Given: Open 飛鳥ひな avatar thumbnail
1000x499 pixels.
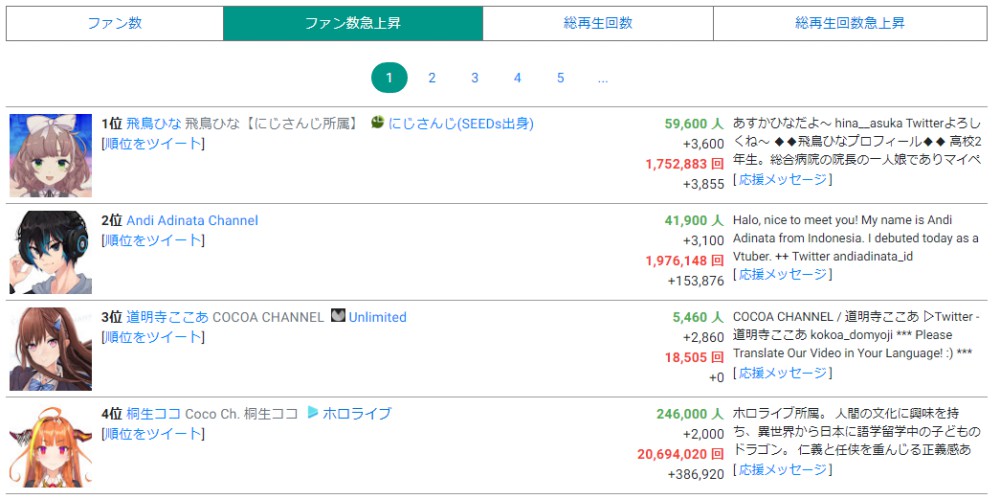Looking at the screenshot, I should [x=50, y=155].
